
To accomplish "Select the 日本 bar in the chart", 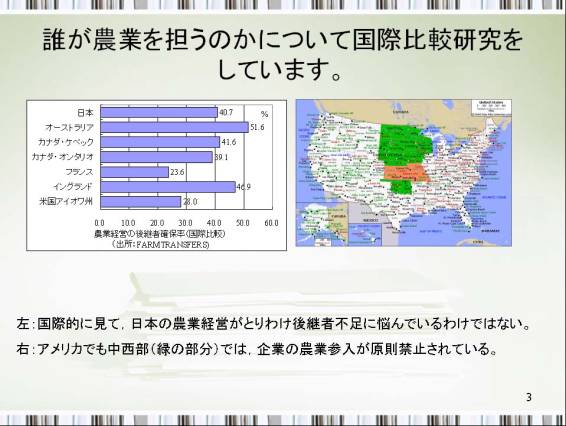I will pos(159,113).
